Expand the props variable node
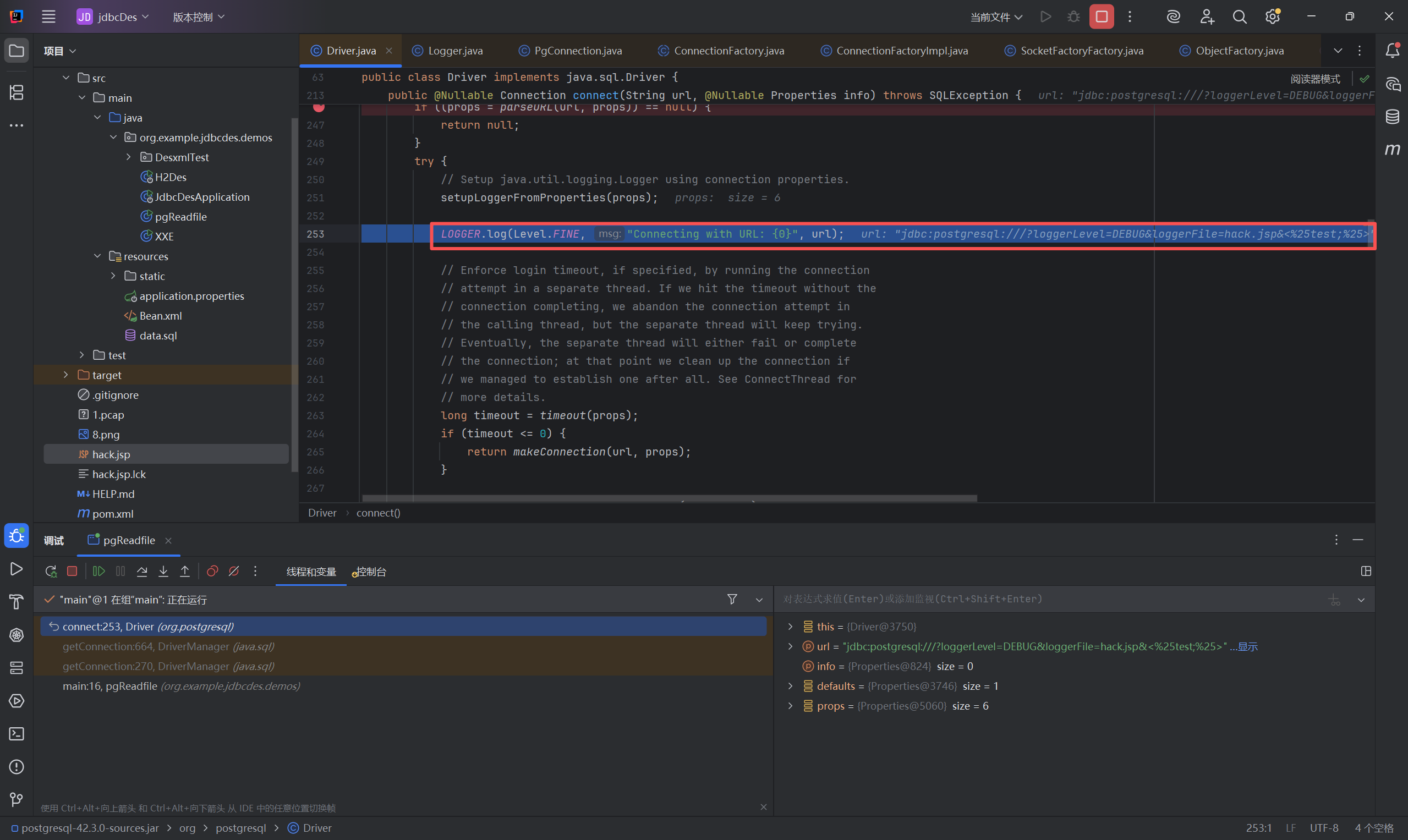1408x840 pixels. pyautogui.click(x=790, y=706)
